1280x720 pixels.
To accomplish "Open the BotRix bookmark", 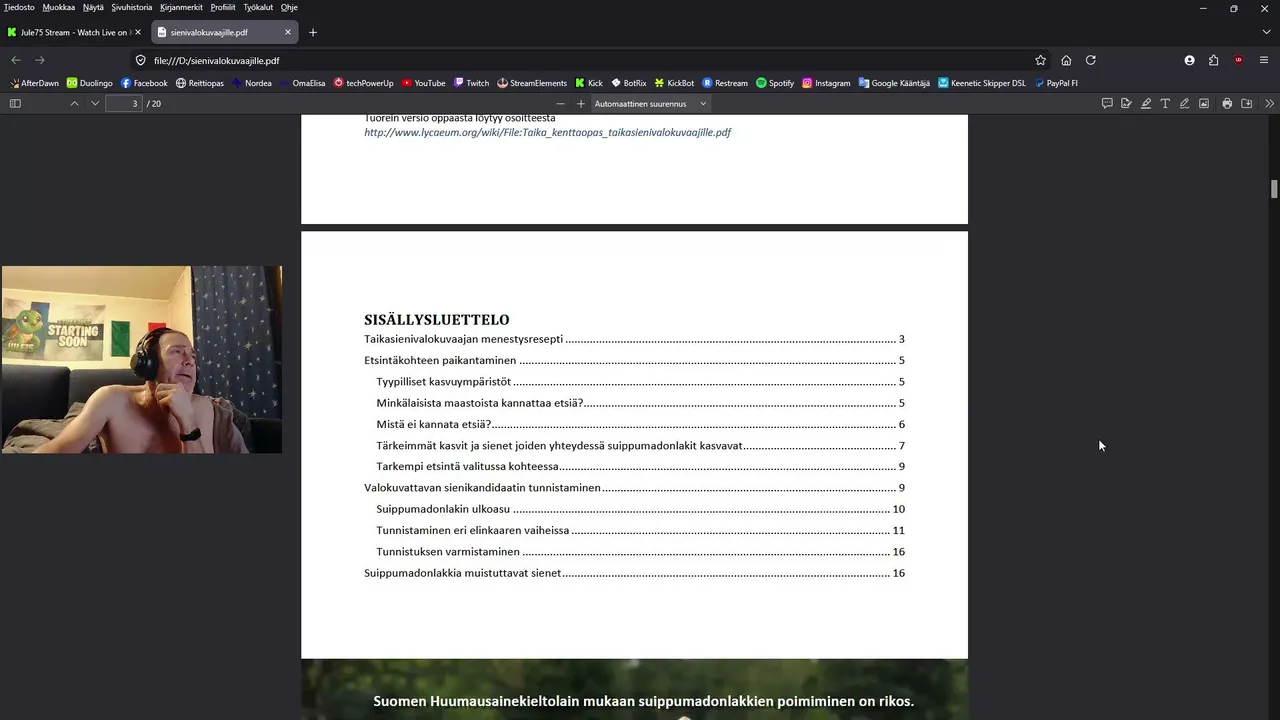I will tap(629, 83).
